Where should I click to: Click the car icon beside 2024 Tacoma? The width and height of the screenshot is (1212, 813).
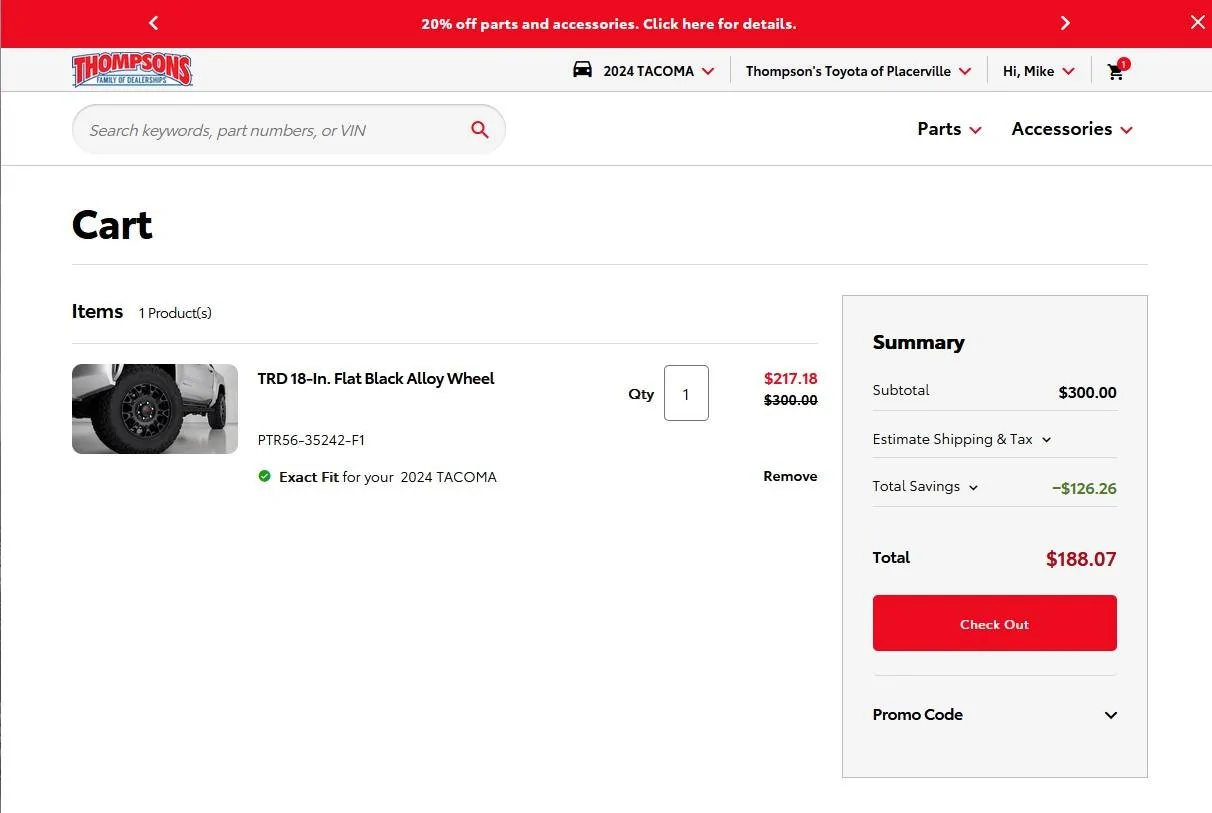point(582,70)
